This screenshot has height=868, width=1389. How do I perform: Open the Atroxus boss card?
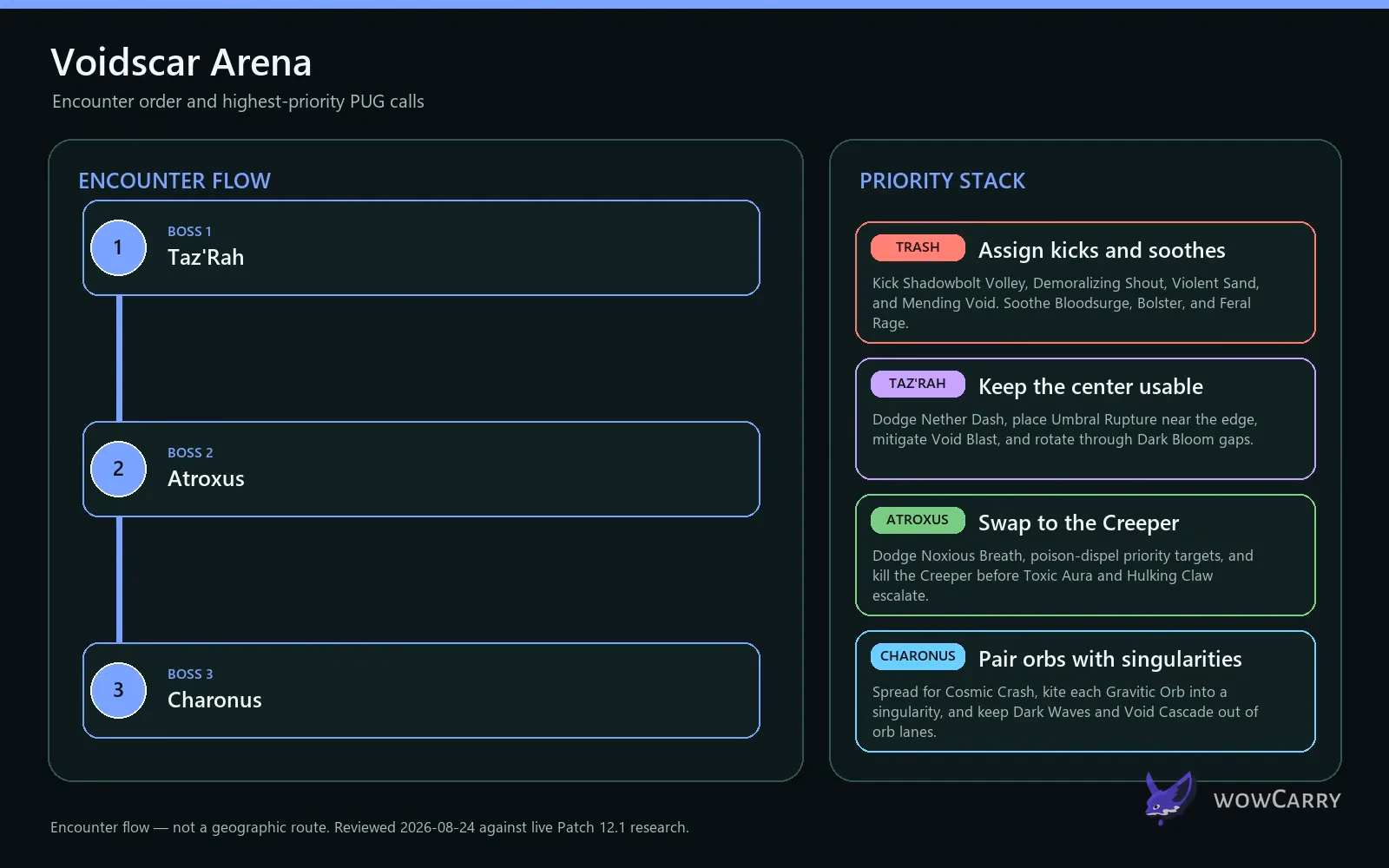(421, 470)
